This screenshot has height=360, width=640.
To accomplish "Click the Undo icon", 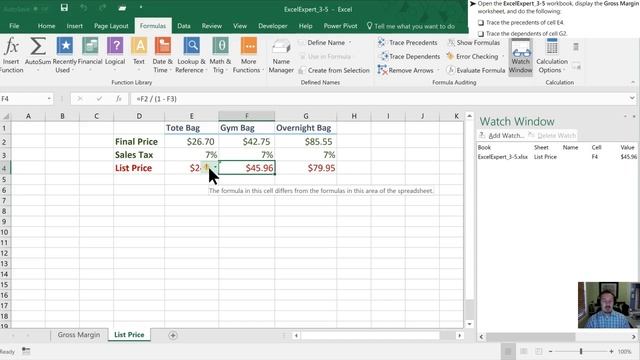I will (84, 8).
